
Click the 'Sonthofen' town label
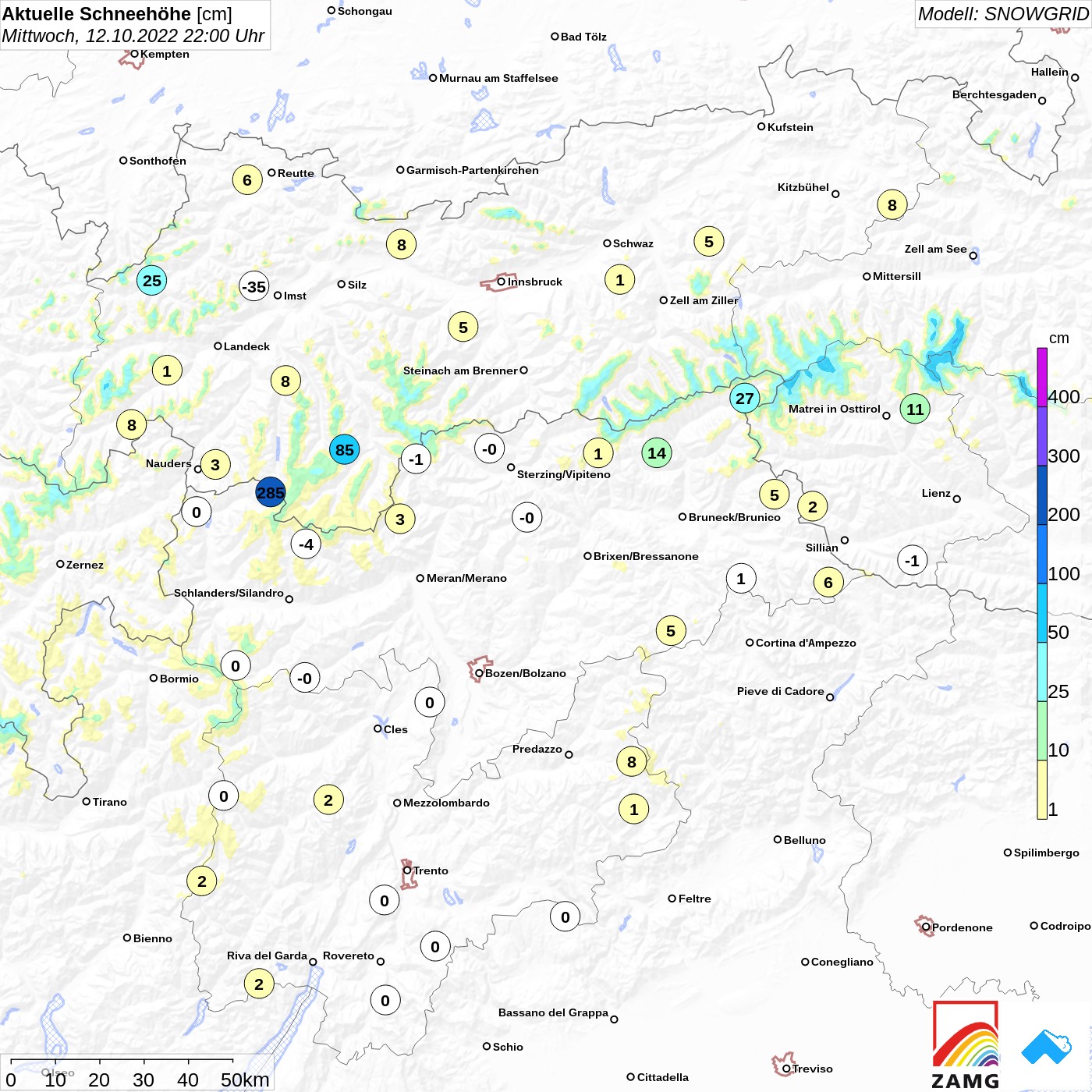(158, 161)
